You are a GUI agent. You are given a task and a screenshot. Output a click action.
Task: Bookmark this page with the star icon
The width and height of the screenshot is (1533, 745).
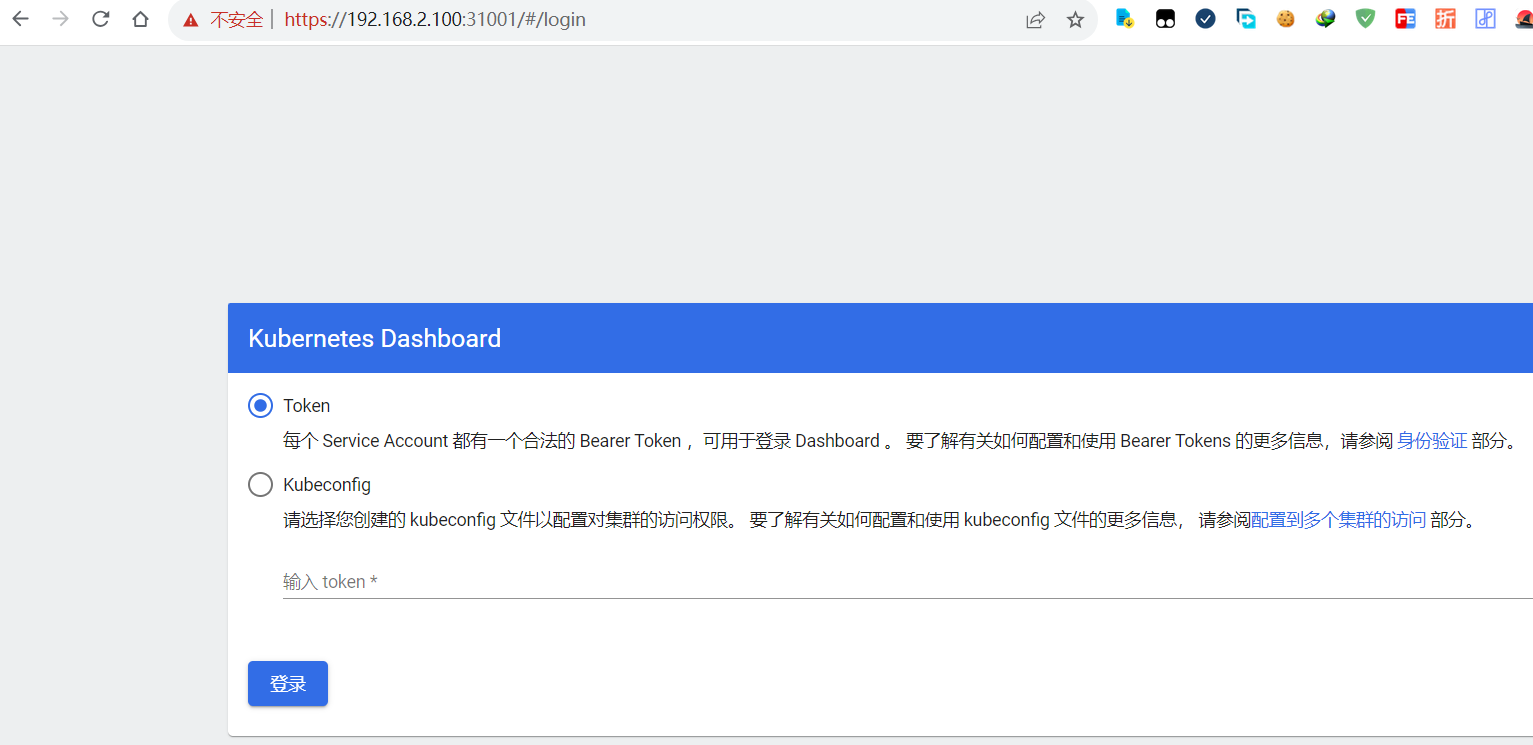coord(1075,20)
